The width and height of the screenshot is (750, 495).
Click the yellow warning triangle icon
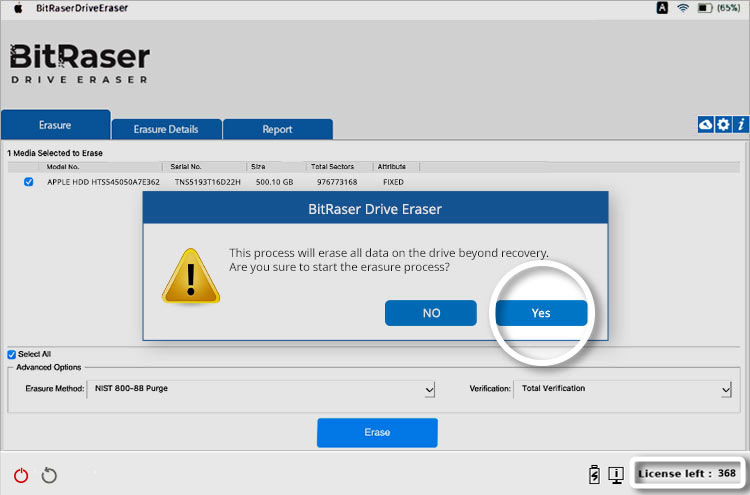[191, 276]
